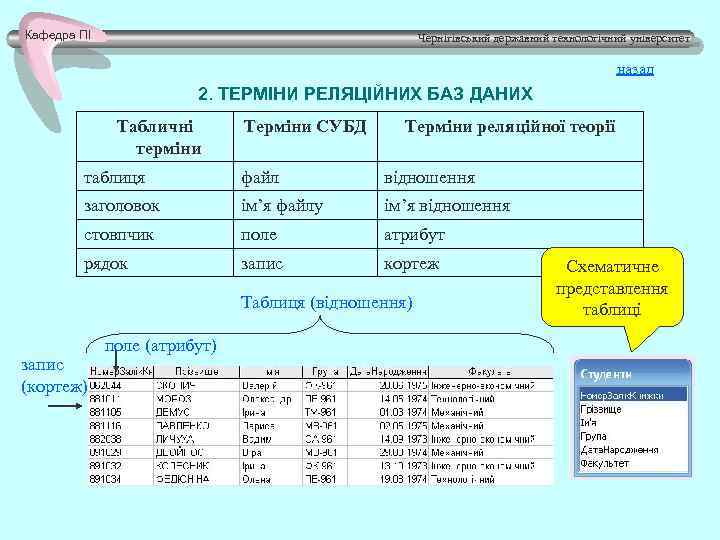720x540 pixels.
Task: Select the 'Група' field in Студенти box
Action: coord(593,436)
